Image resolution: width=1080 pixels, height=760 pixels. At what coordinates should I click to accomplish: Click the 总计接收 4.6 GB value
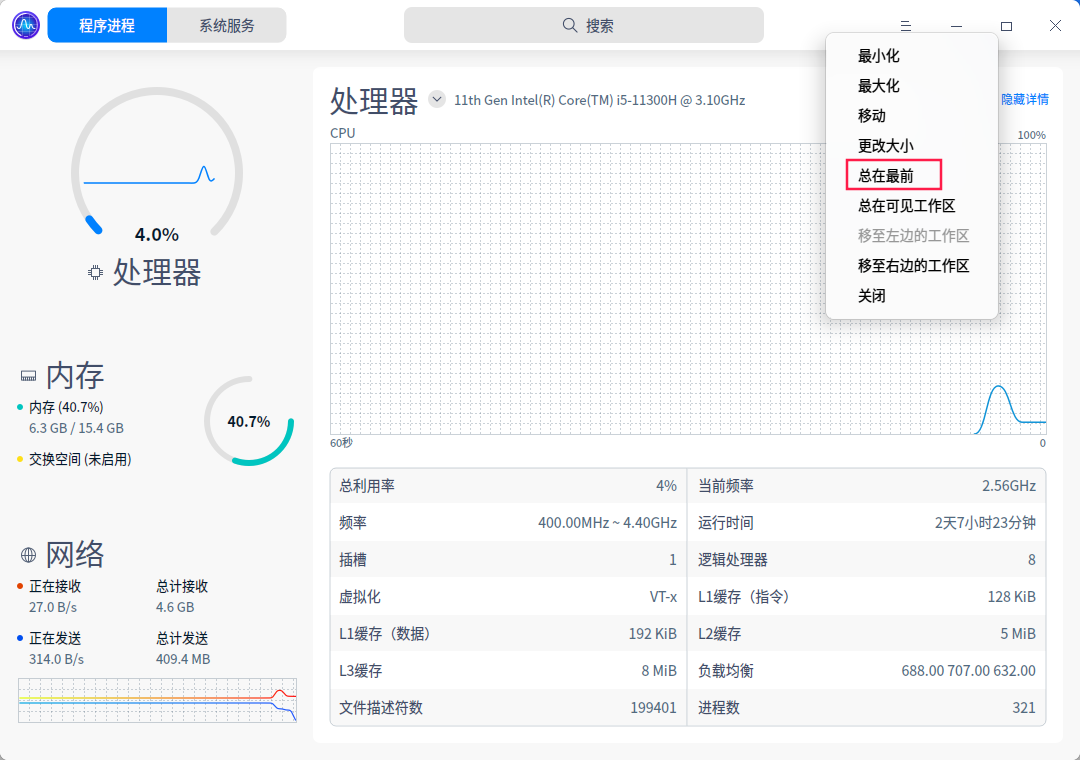click(175, 607)
